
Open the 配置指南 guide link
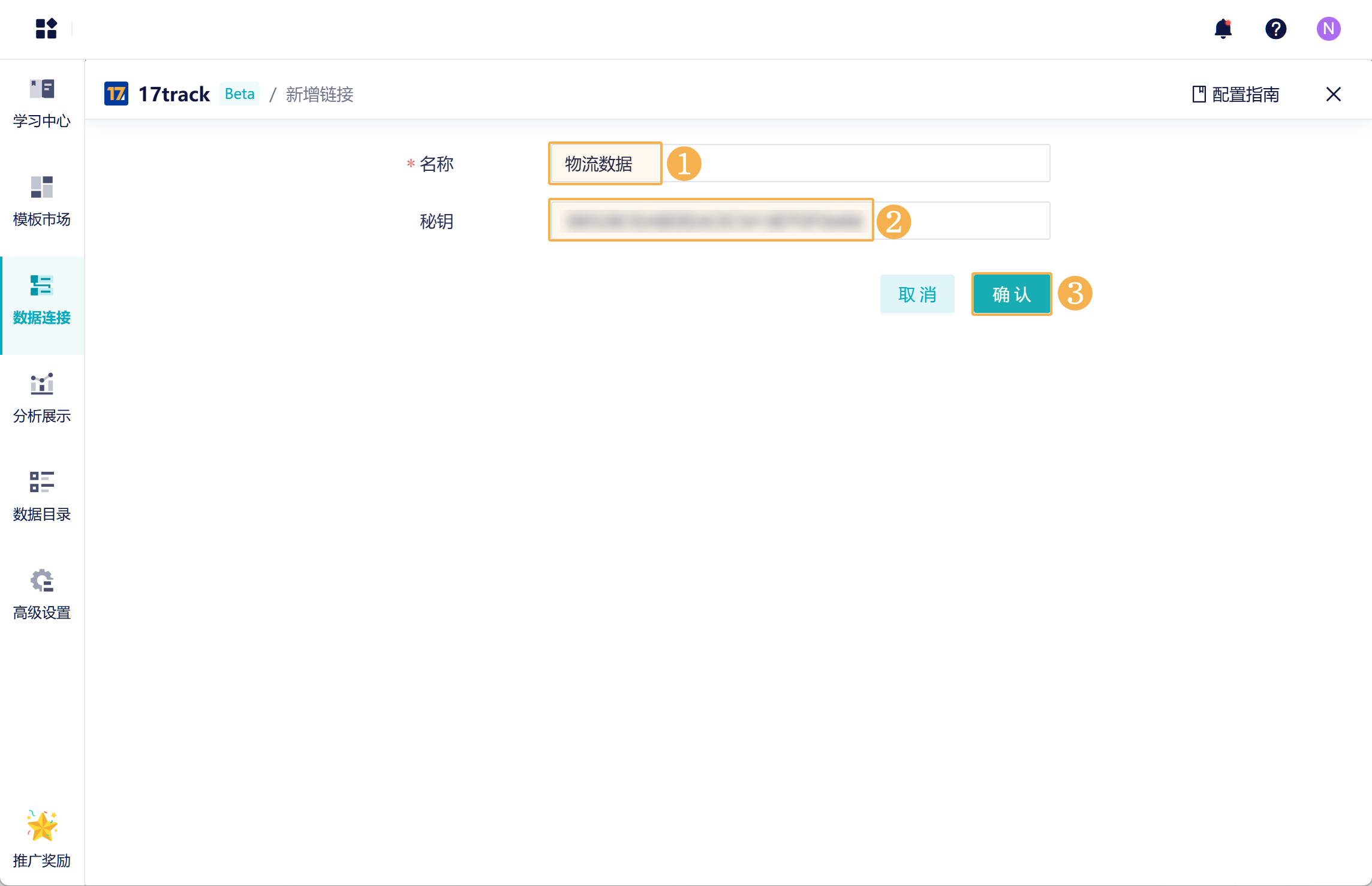pyautogui.click(x=1236, y=94)
